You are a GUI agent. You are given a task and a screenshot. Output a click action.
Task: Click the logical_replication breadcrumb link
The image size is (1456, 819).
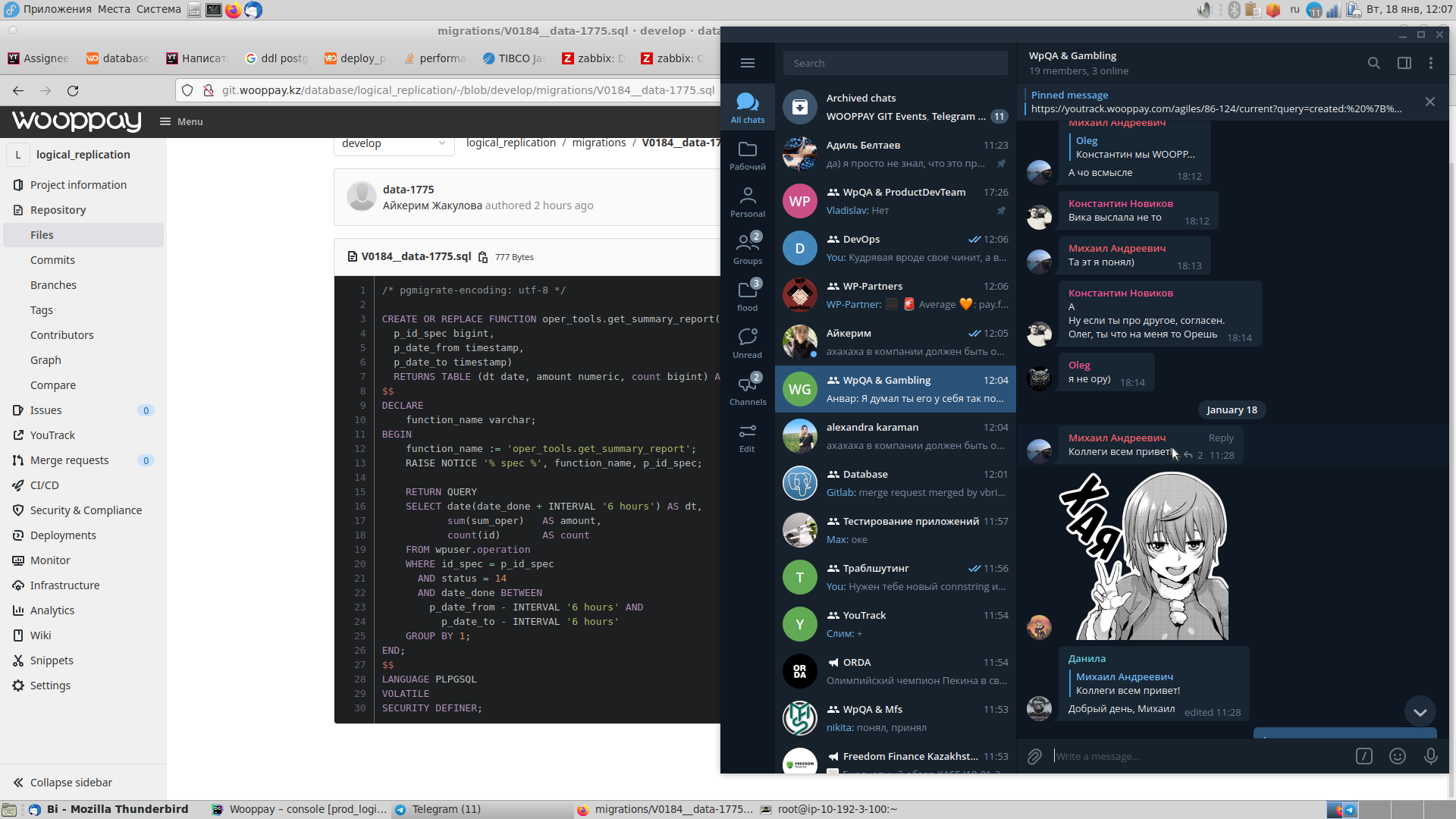tap(510, 143)
